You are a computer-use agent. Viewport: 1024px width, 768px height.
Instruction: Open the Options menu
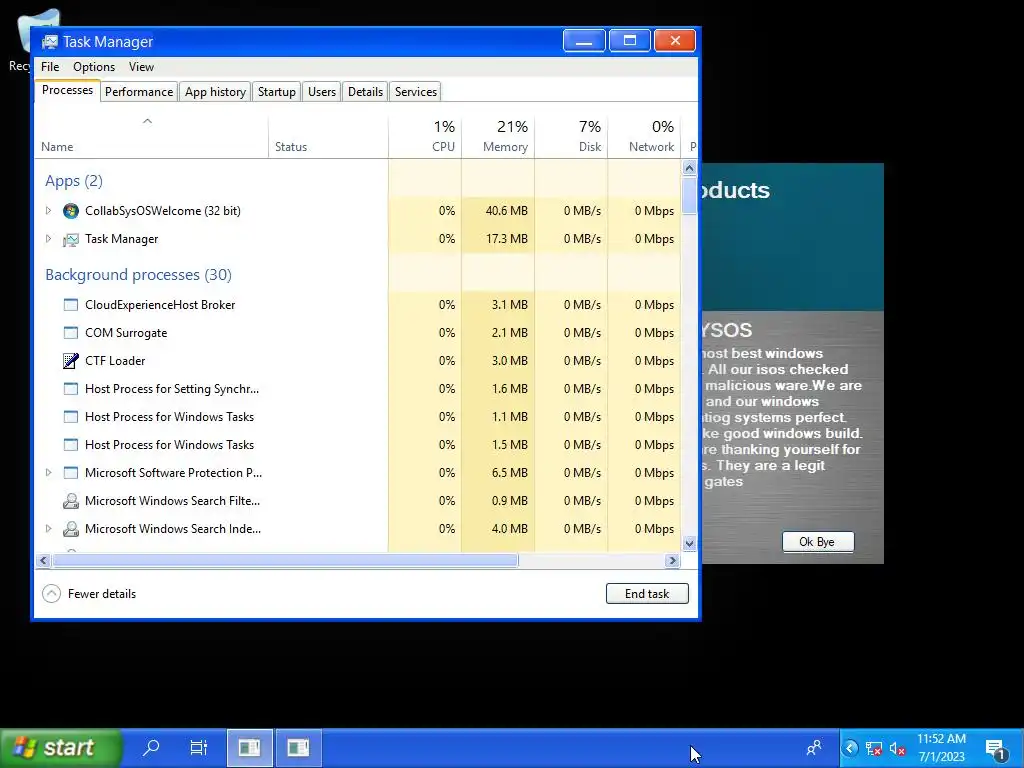point(94,67)
